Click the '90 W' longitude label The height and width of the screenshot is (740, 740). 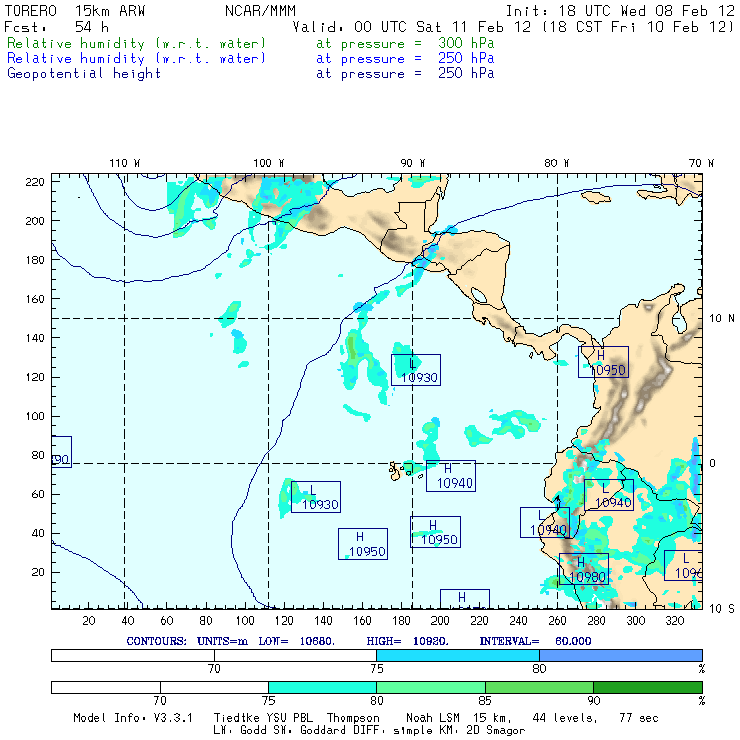[x=413, y=163]
